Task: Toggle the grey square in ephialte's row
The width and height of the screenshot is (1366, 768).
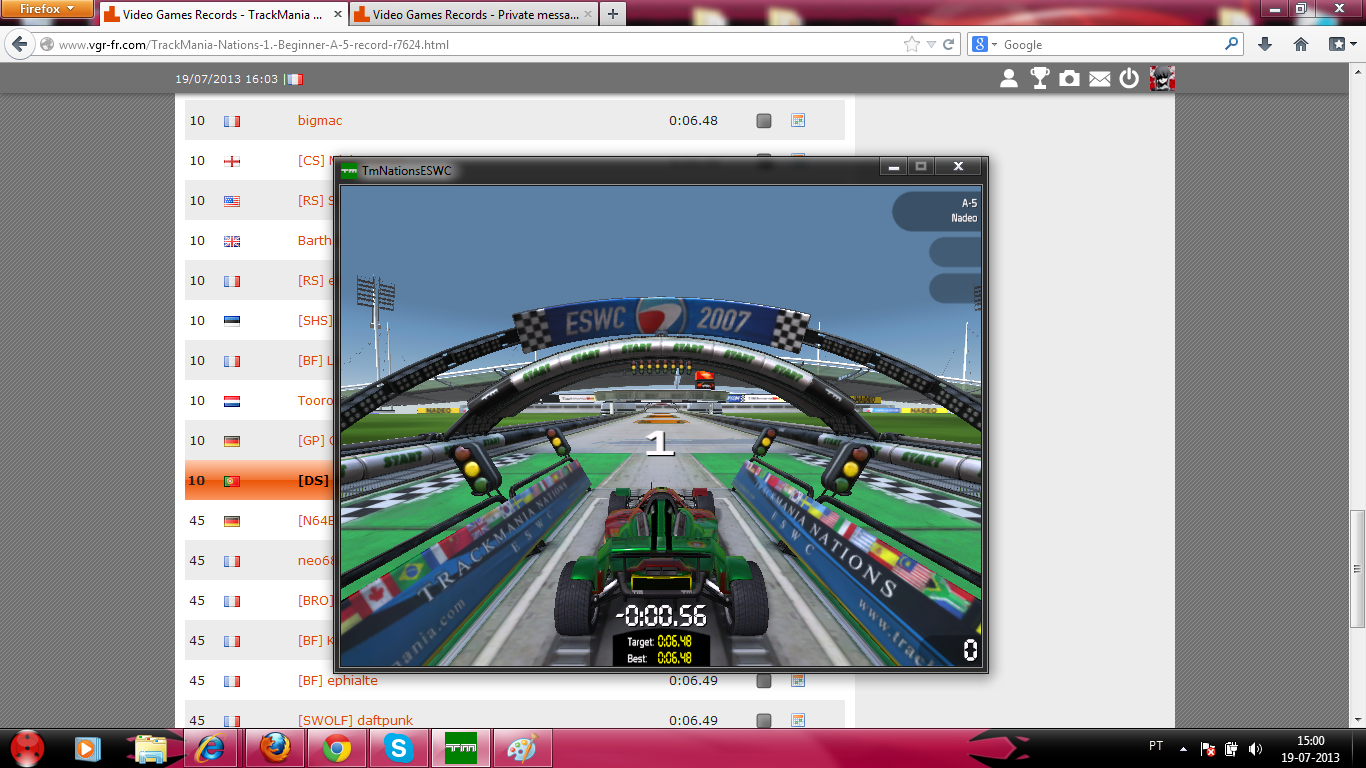Action: coord(764,680)
